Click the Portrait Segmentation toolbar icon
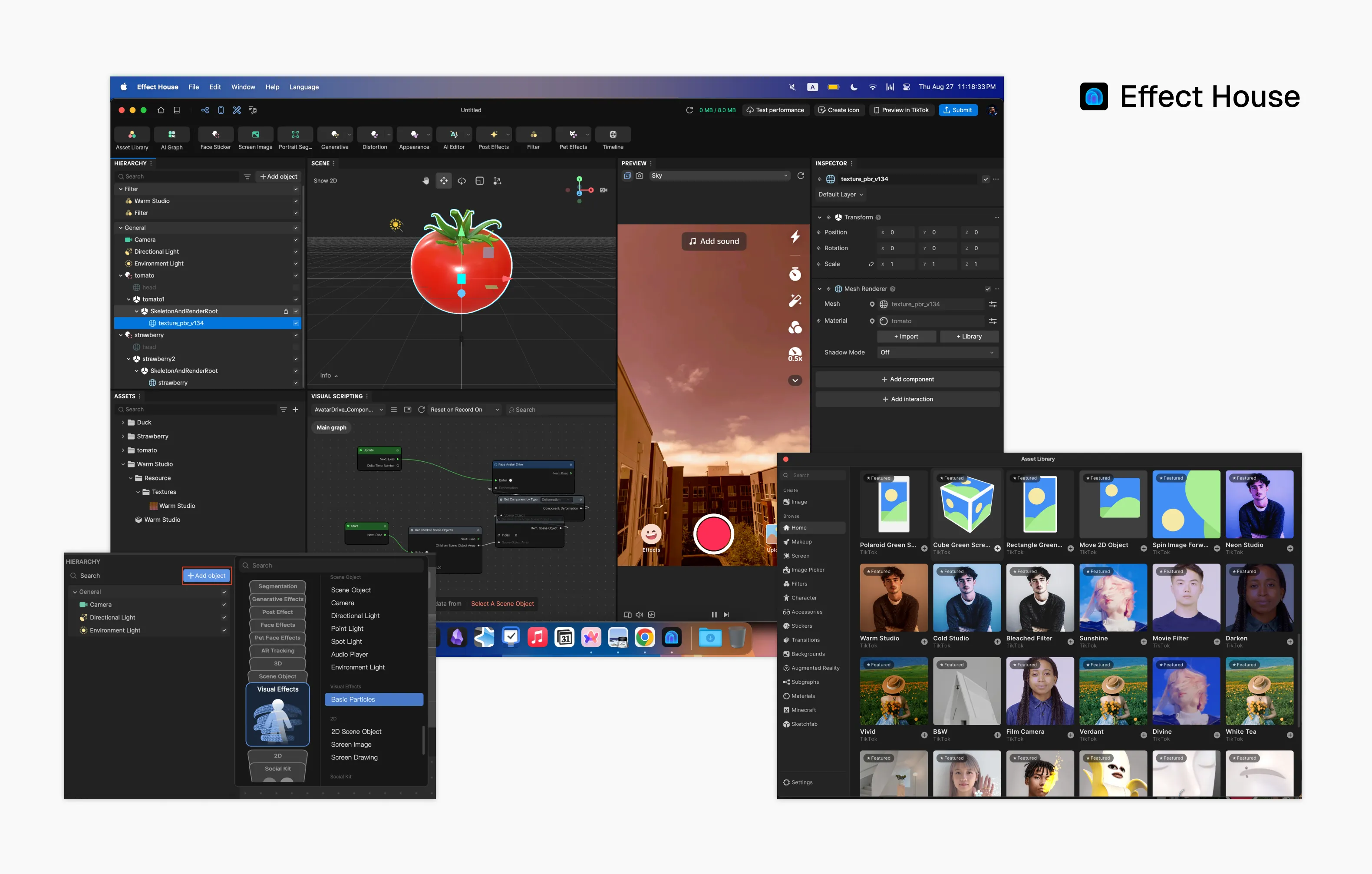The width and height of the screenshot is (1372, 874). (295, 135)
